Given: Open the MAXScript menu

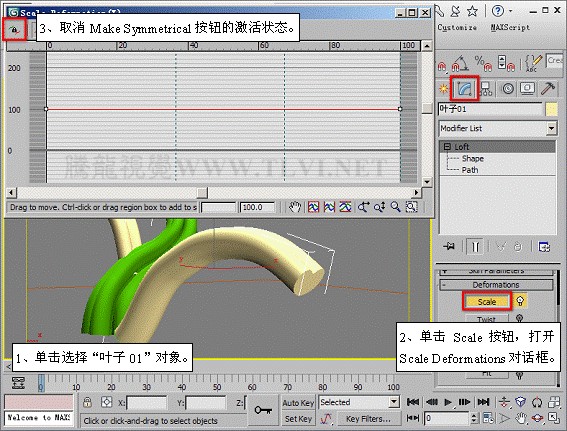Looking at the screenshot, I should point(510,27).
